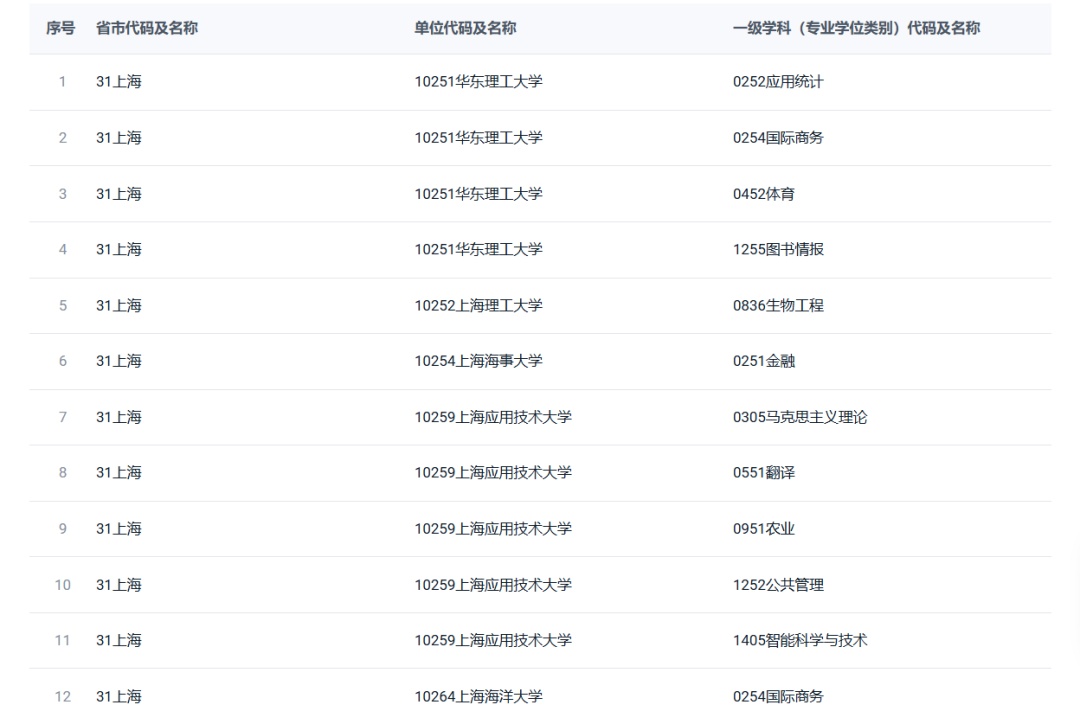Click the 单位代码及名称 column header

pos(465,28)
